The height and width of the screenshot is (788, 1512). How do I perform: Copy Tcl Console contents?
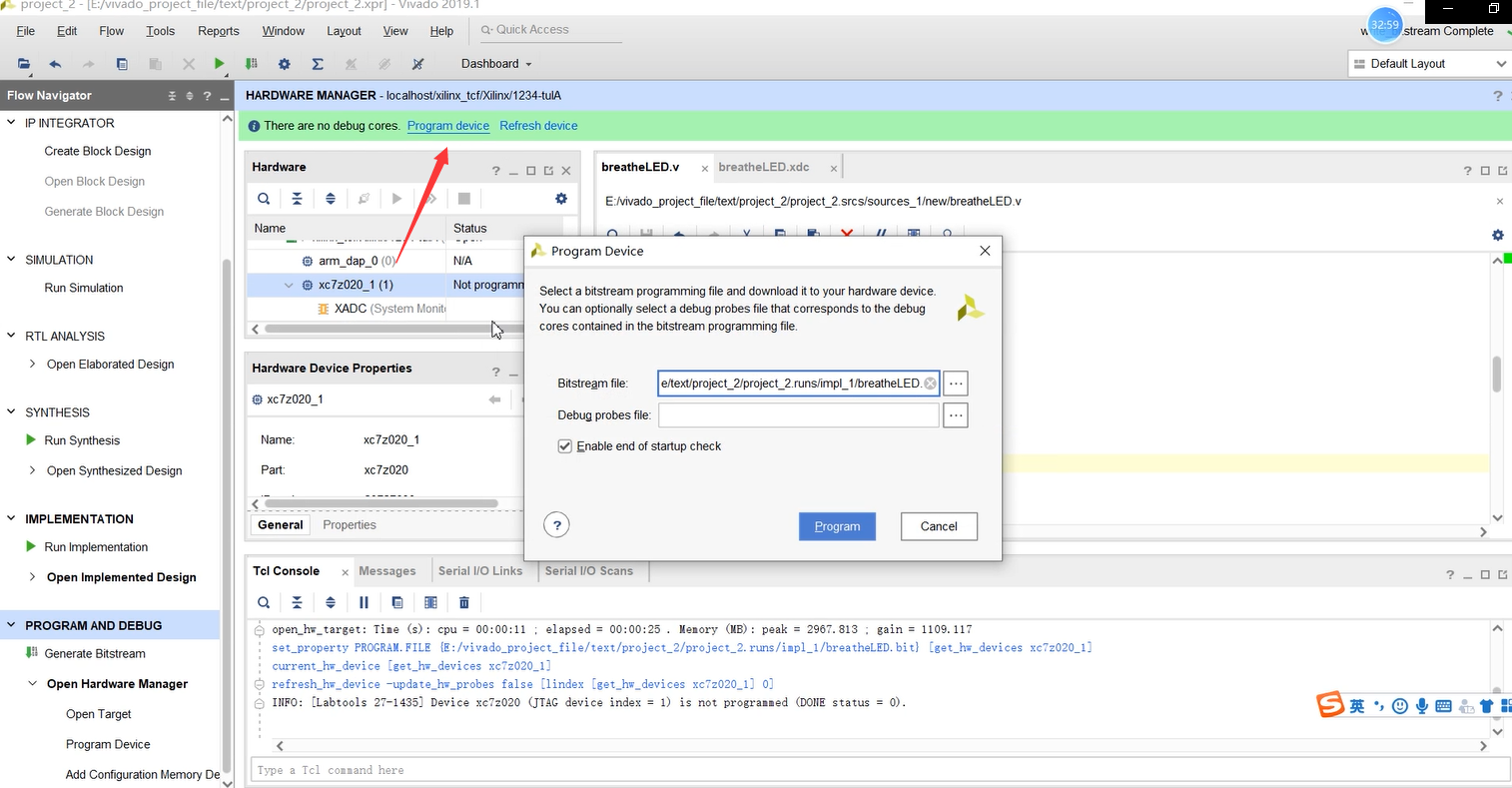(397, 602)
